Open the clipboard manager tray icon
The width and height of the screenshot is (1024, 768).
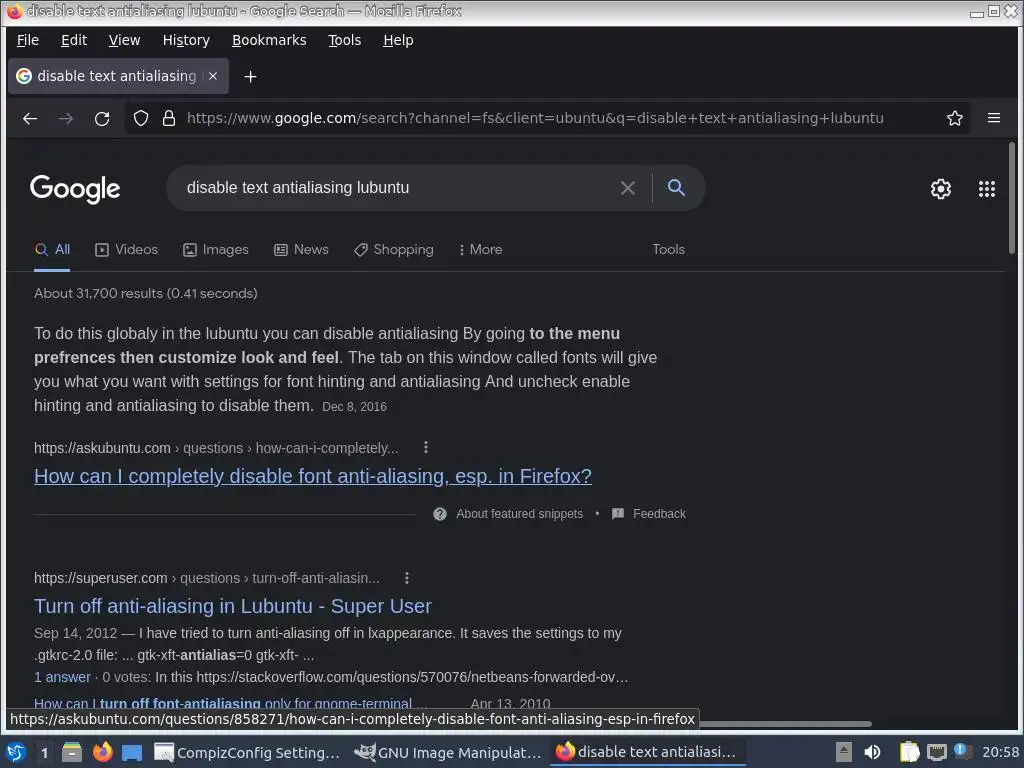coord(909,752)
